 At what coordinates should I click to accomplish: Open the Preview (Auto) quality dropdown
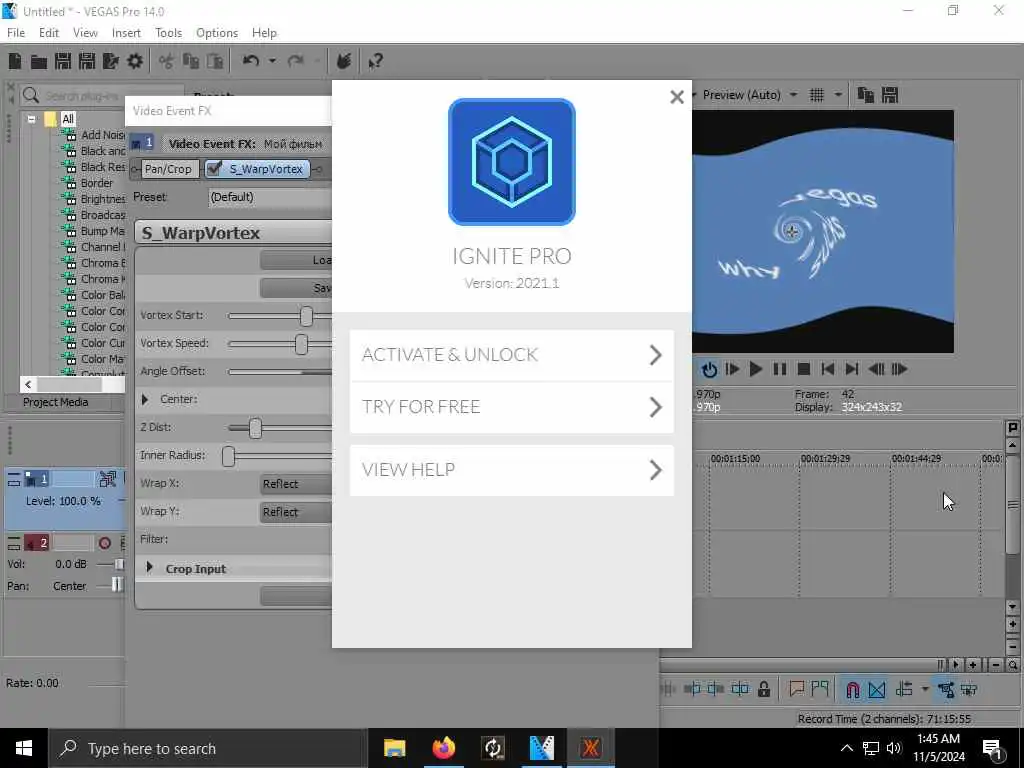coord(793,95)
